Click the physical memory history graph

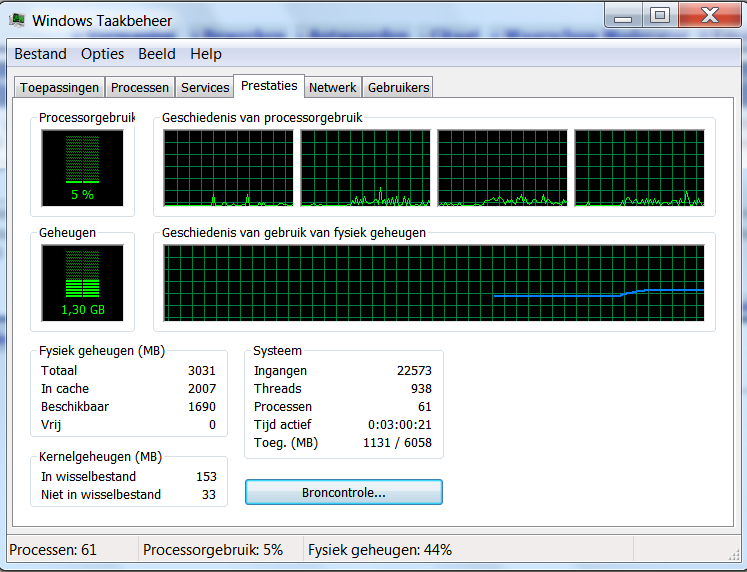434,283
